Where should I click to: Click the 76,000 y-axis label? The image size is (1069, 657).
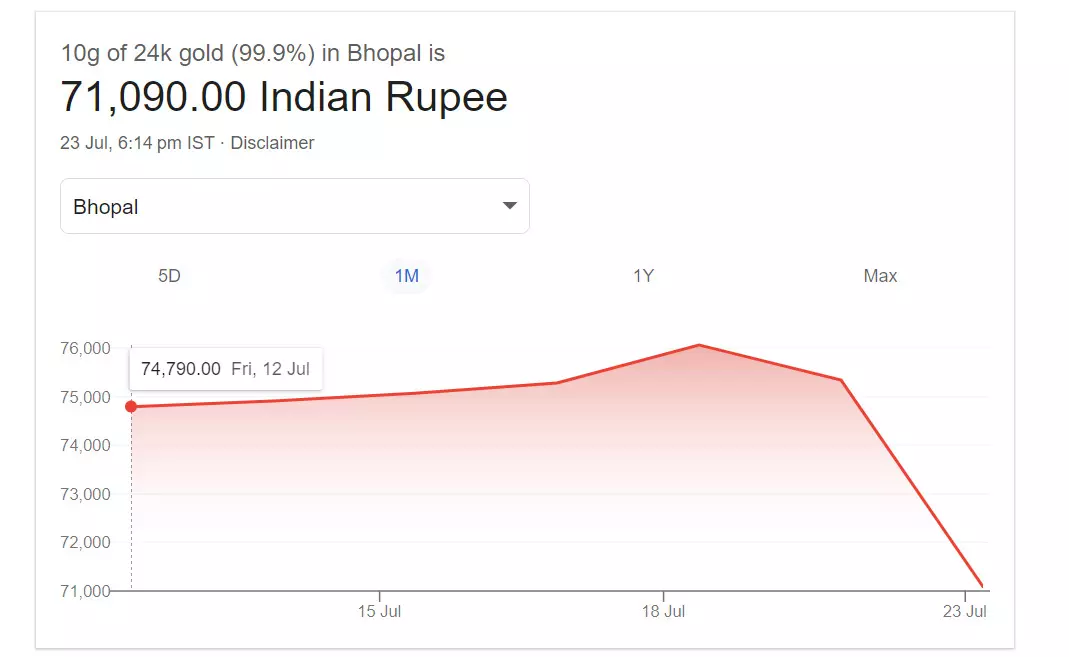click(84, 349)
